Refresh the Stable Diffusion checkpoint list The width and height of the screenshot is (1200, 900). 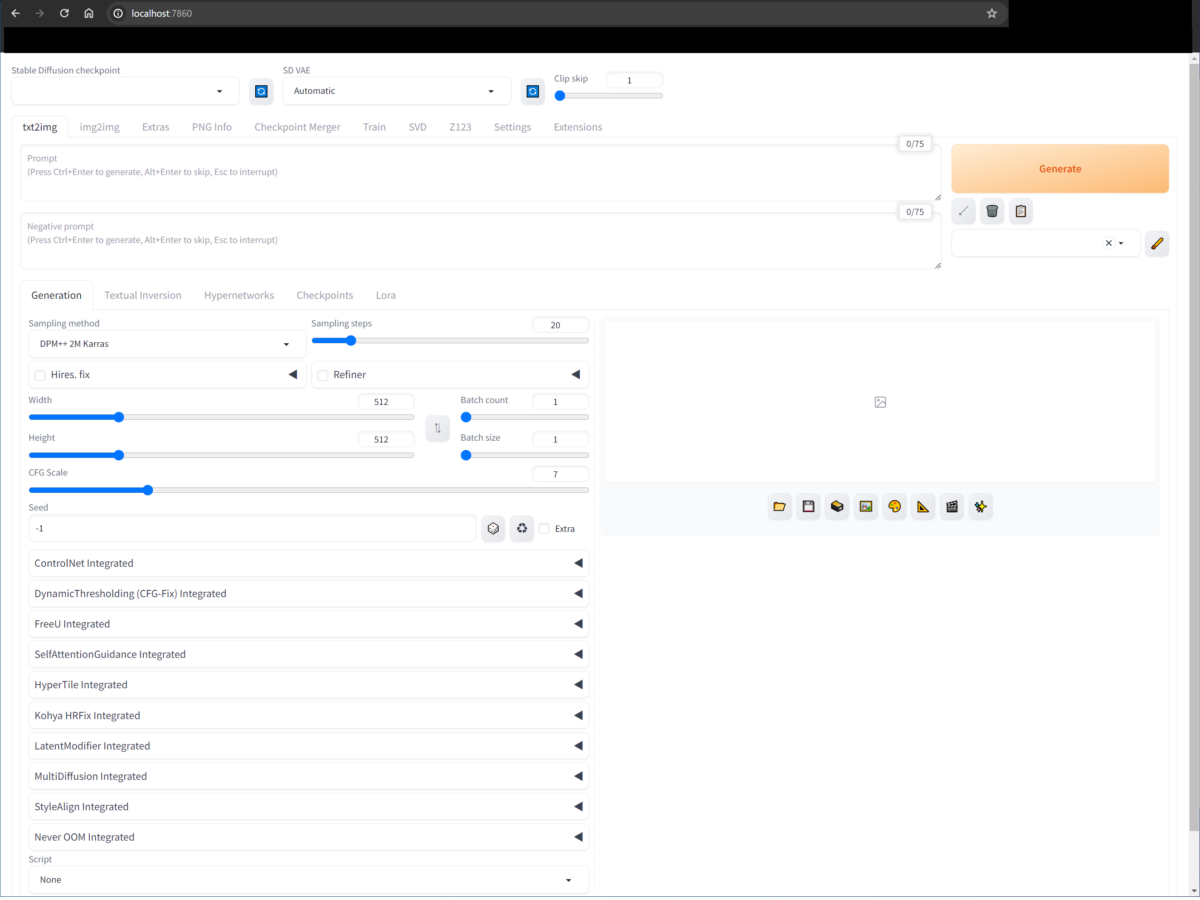261,91
